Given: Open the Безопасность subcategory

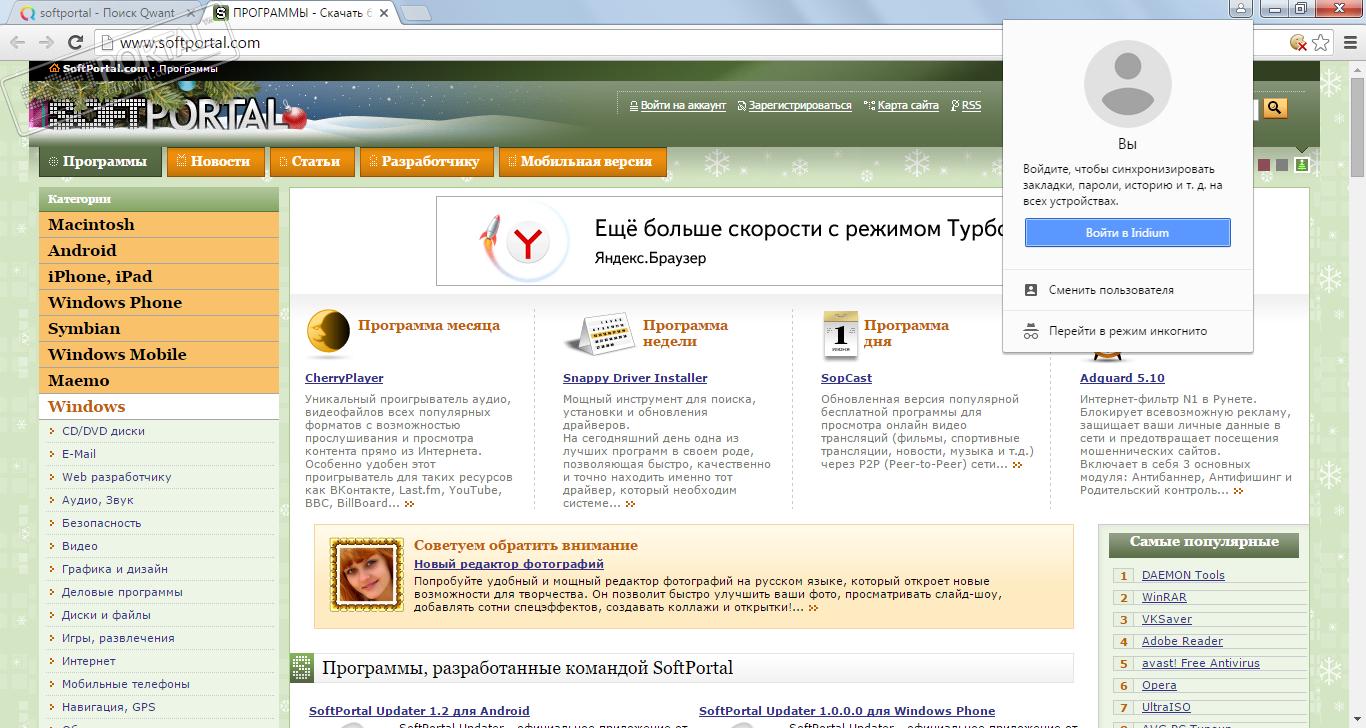Looking at the screenshot, I should tap(101, 523).
